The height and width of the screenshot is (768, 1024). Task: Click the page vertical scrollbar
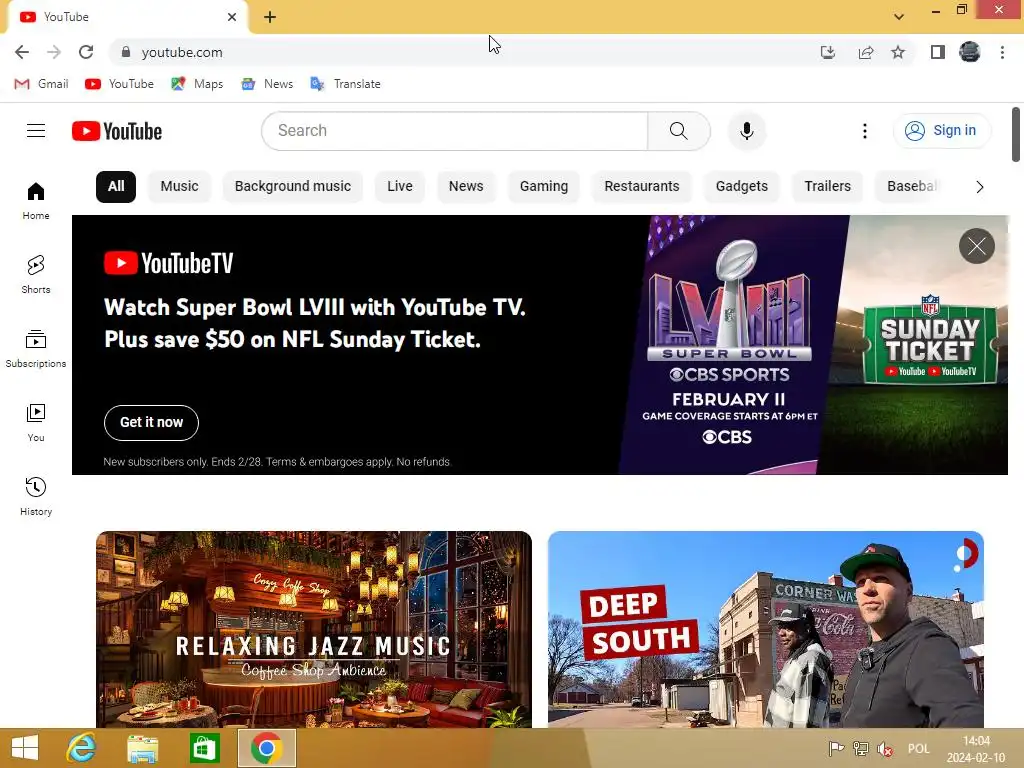coord(1016,135)
